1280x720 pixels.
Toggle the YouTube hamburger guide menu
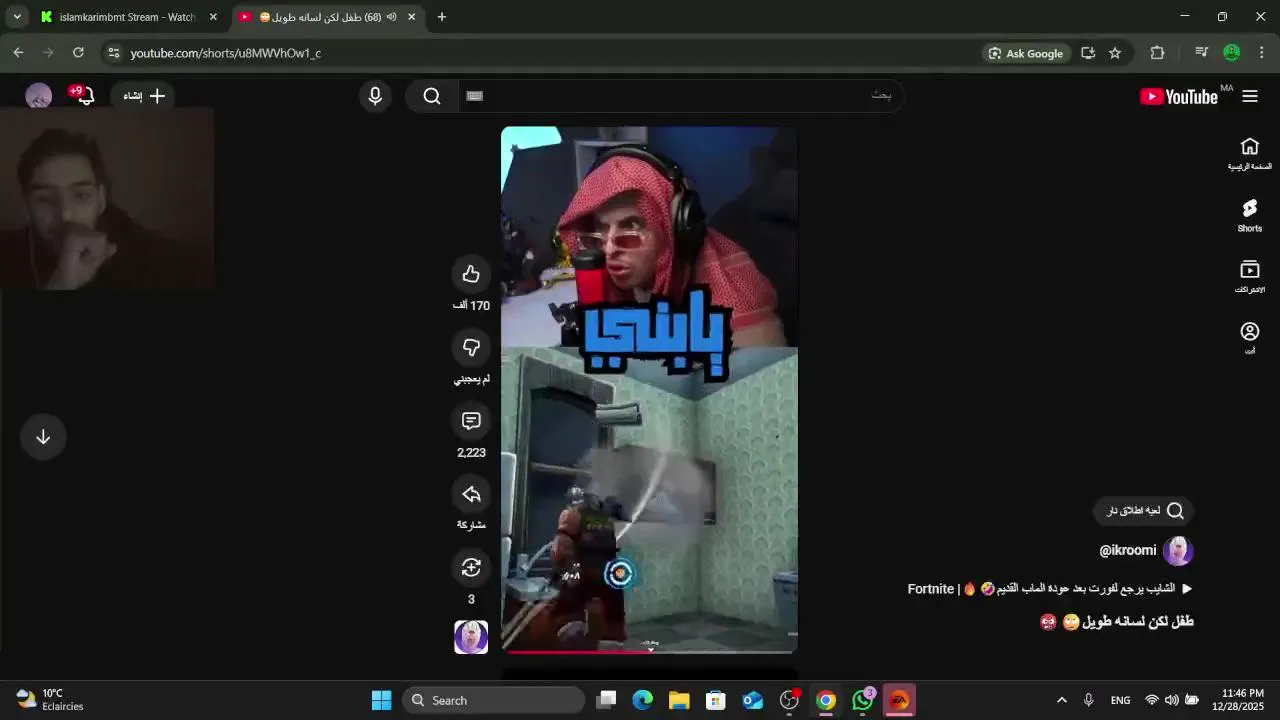(1250, 96)
